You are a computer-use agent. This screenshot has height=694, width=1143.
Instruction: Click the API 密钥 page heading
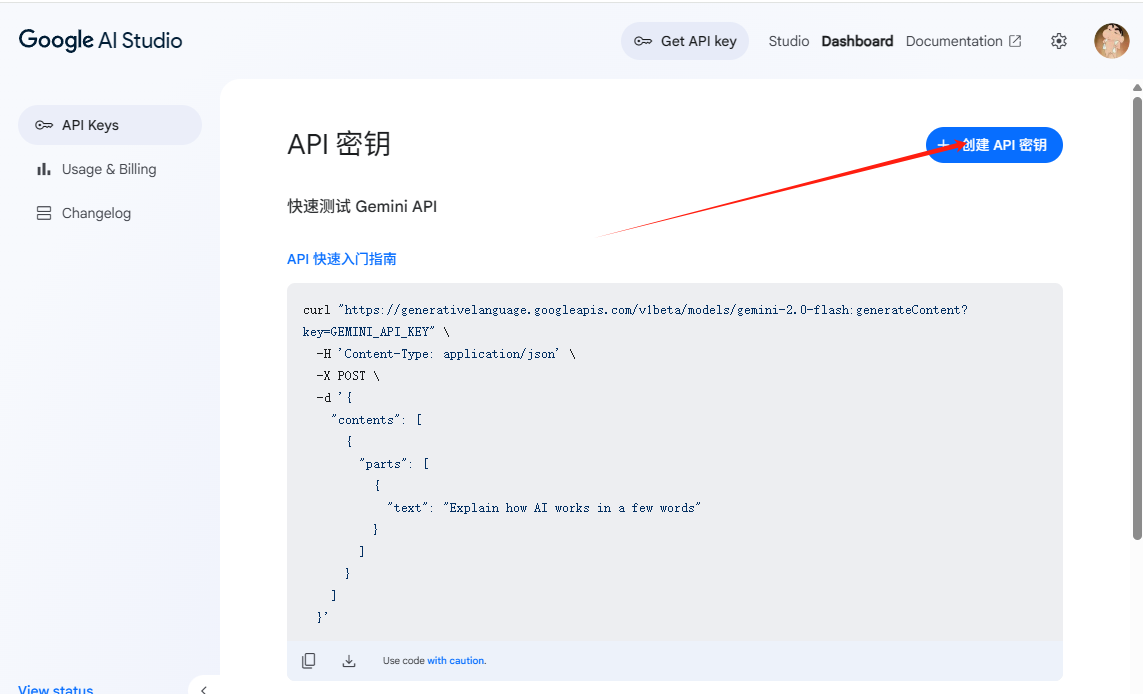(339, 144)
